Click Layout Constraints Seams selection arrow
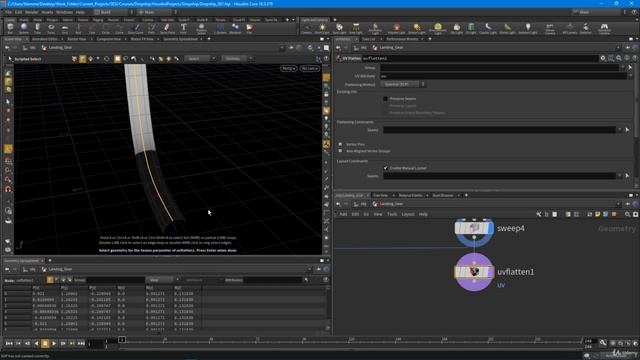 627,176
